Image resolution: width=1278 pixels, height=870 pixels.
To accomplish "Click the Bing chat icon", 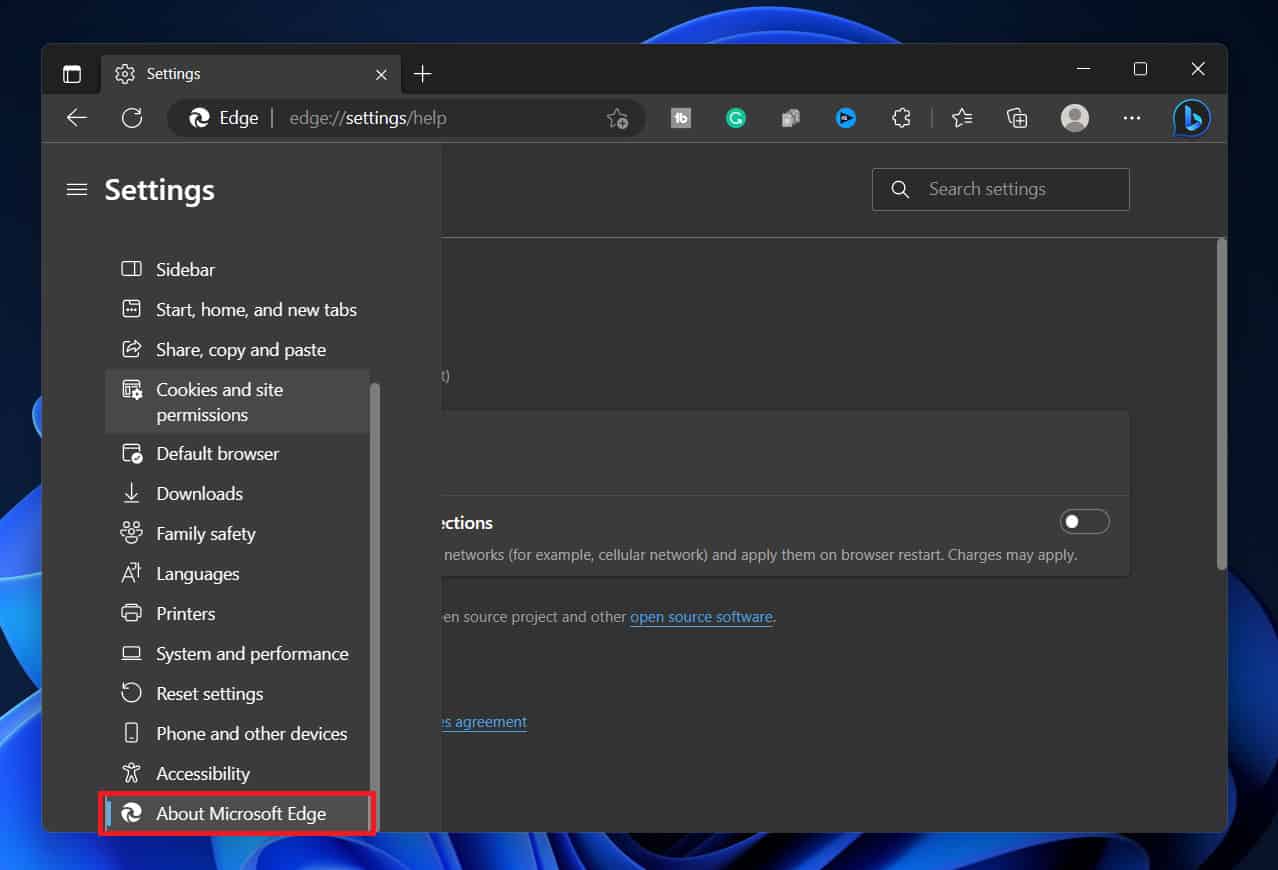I will (1191, 118).
